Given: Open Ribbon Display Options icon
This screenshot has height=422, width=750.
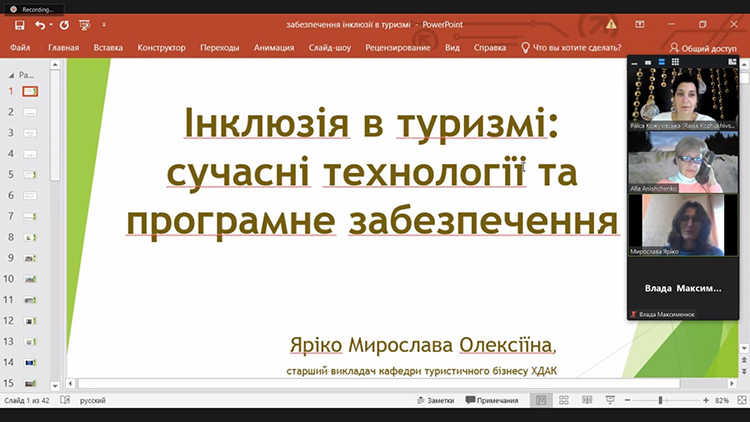Looking at the screenshot, I should tap(640, 24).
